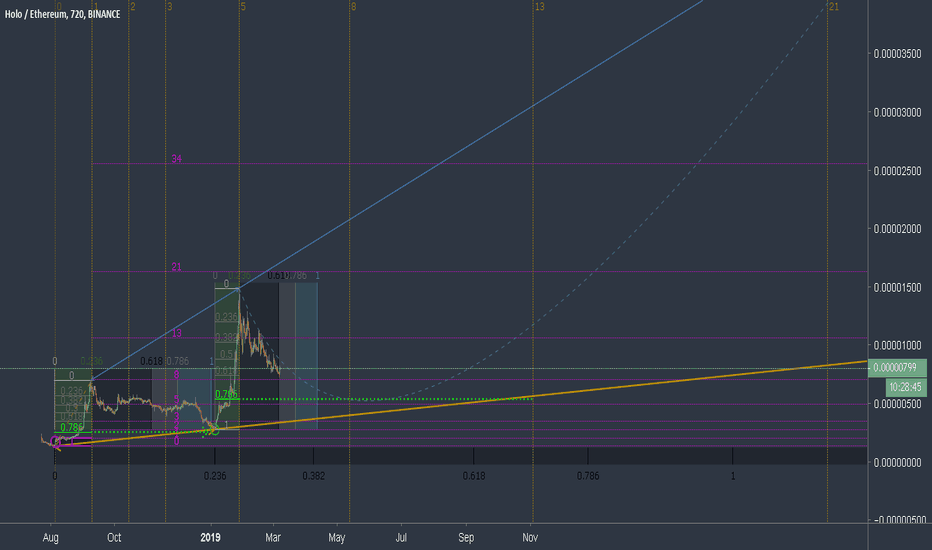The height and width of the screenshot is (550, 932).
Task: Select the Jul label on time axis
Action: pos(401,538)
